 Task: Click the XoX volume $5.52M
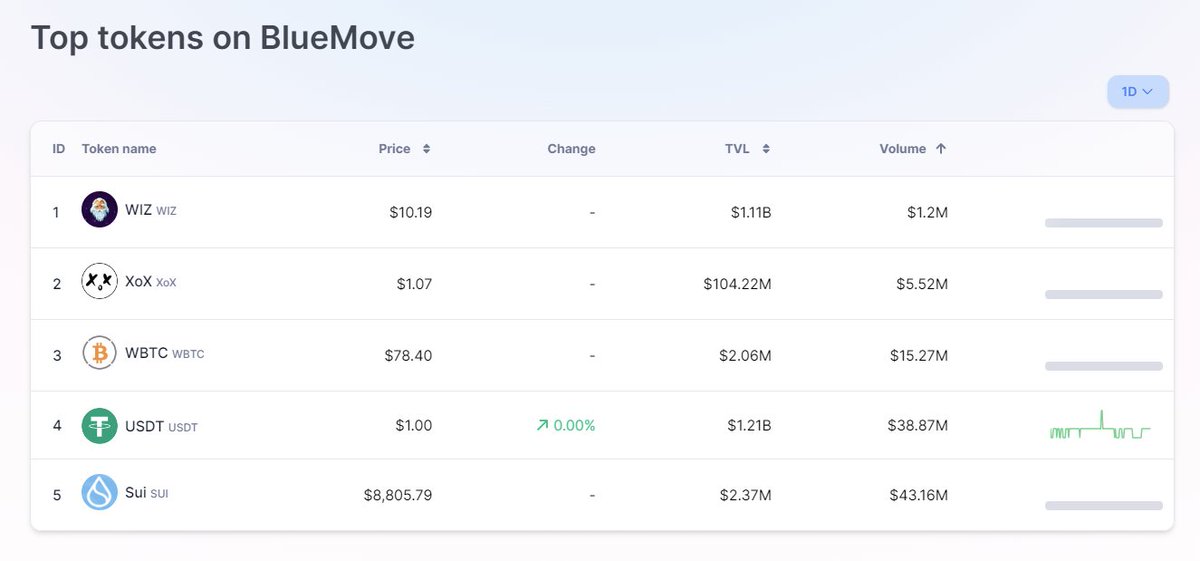tap(922, 283)
